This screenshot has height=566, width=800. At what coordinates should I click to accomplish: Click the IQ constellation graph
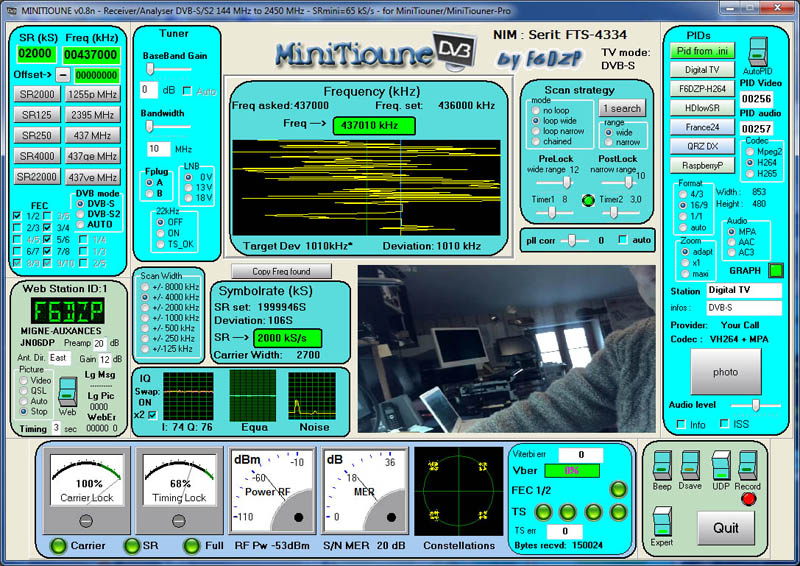188,396
